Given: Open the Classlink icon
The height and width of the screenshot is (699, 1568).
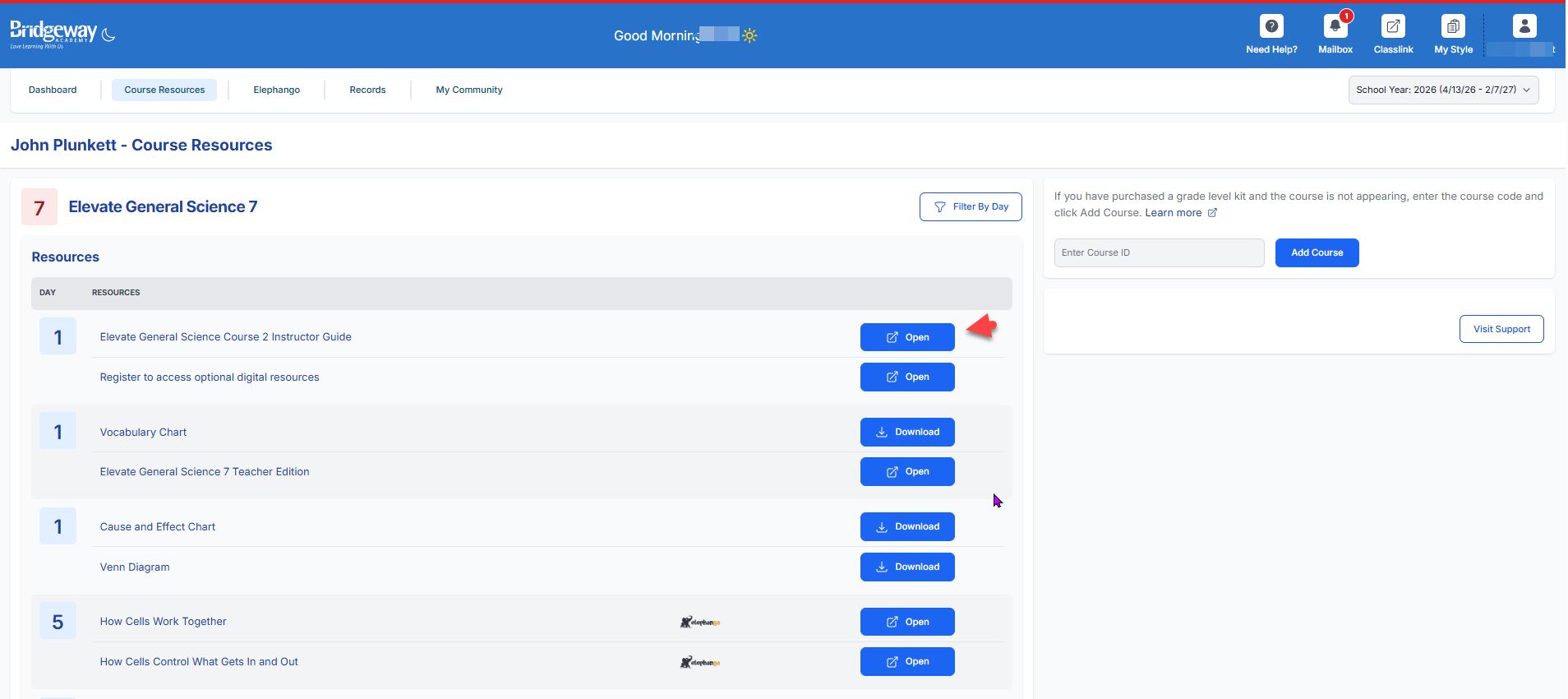Looking at the screenshot, I should (x=1393, y=26).
